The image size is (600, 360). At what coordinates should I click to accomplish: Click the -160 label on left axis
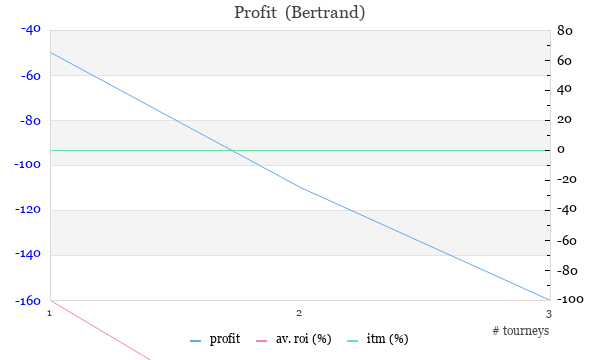coord(28,301)
